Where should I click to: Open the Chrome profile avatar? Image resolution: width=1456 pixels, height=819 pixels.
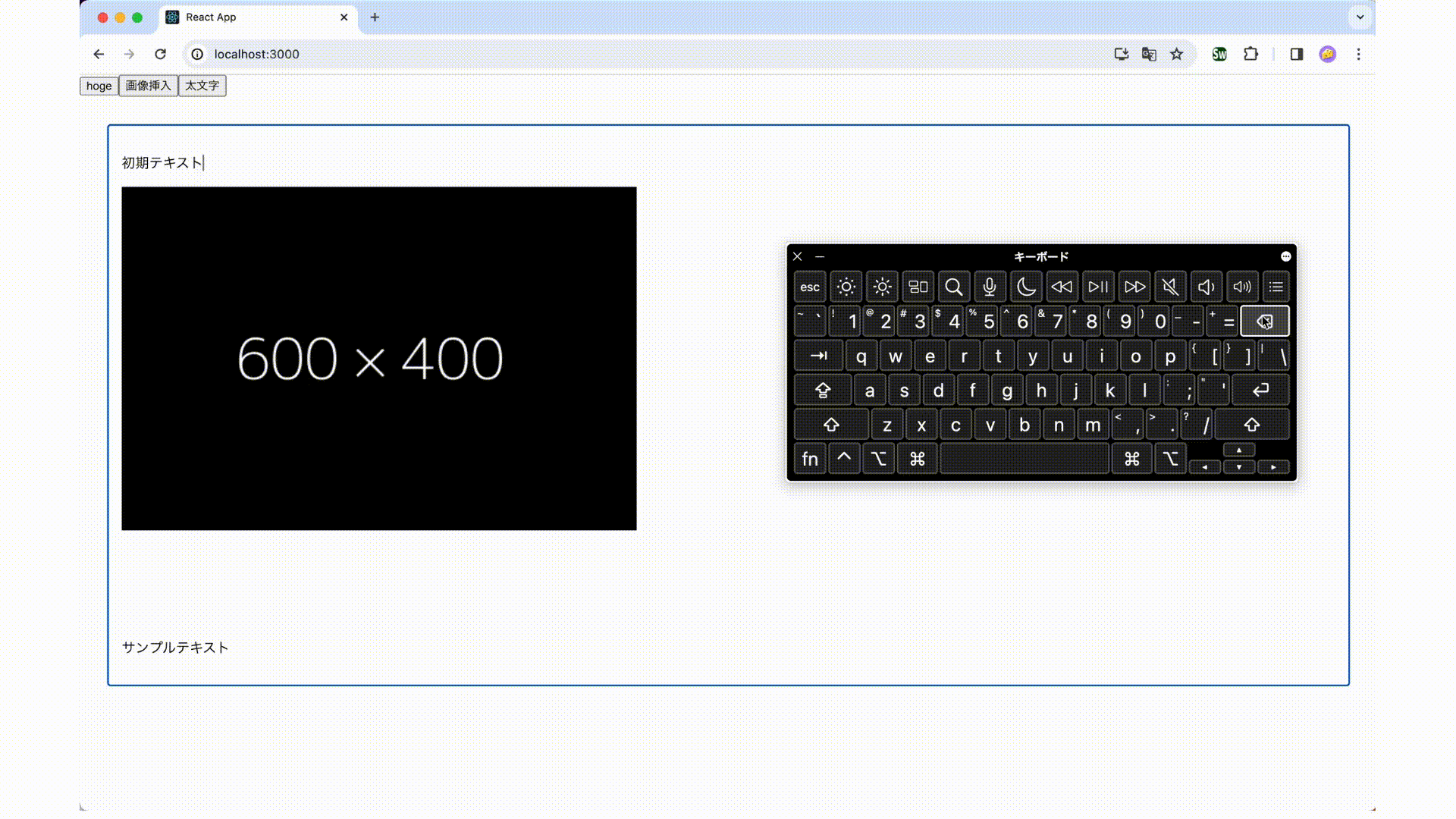(x=1327, y=54)
